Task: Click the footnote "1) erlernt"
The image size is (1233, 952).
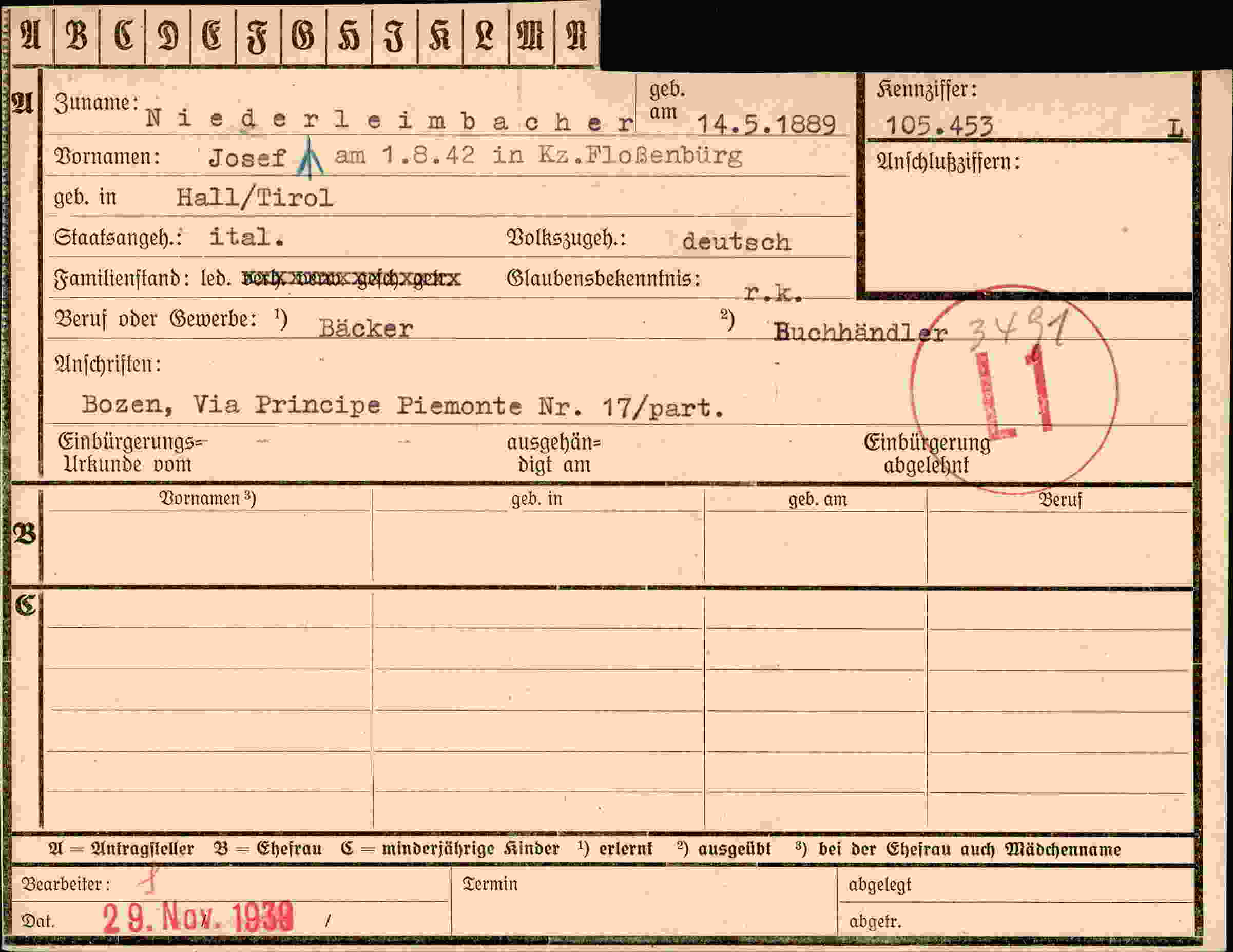Action: click(x=615, y=849)
